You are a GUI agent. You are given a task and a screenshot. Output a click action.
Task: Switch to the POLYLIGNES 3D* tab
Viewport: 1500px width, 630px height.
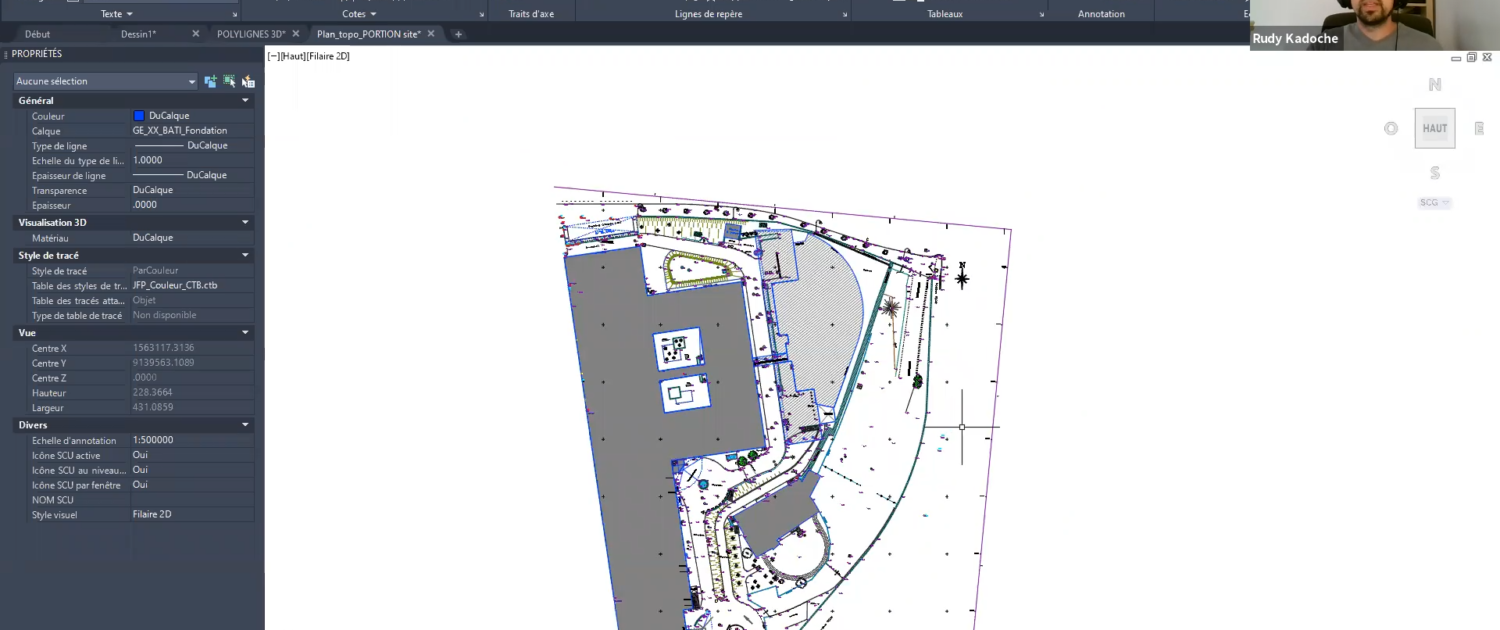251,34
